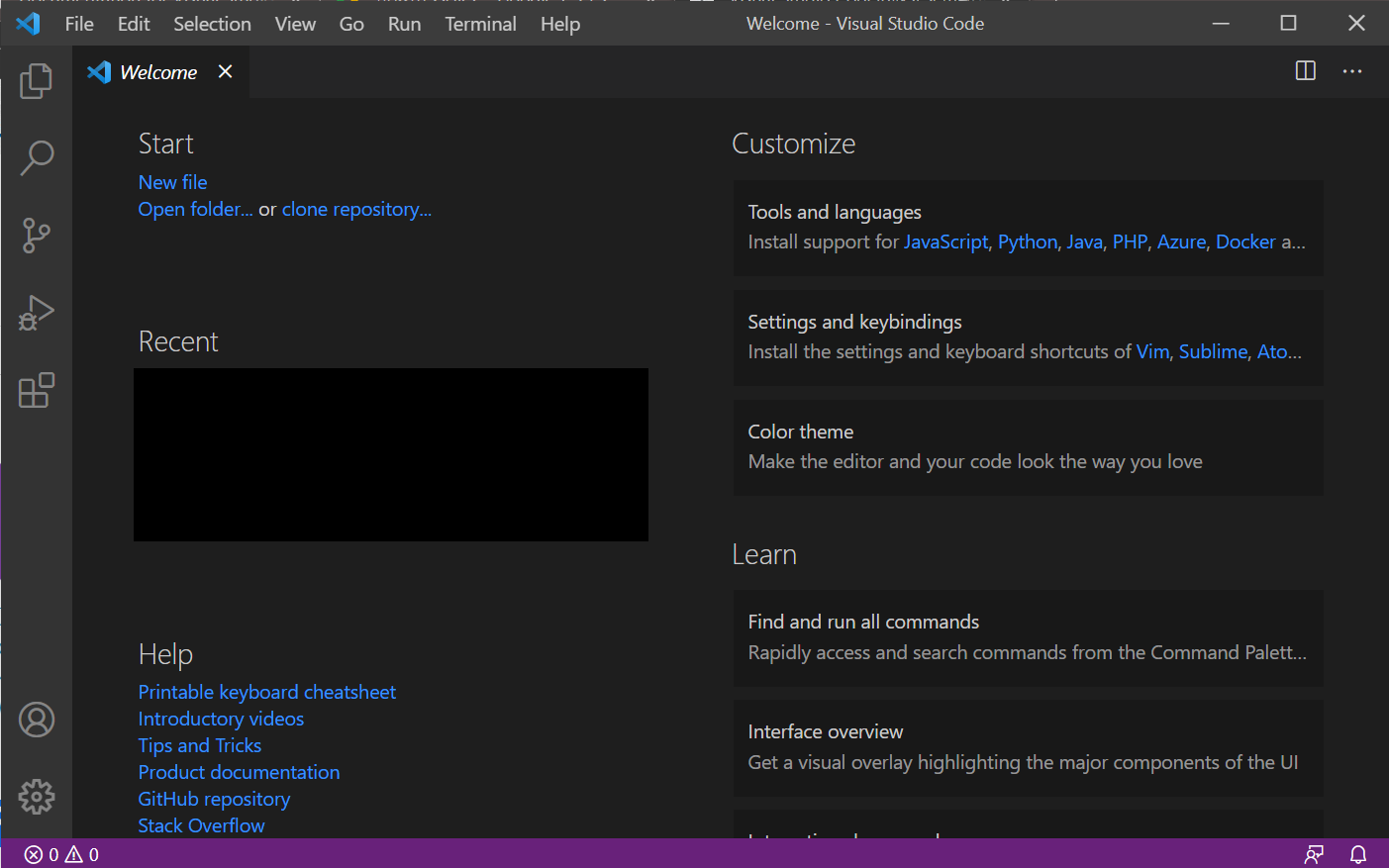1389x868 pixels.
Task: Click the New file link
Action: (172, 182)
